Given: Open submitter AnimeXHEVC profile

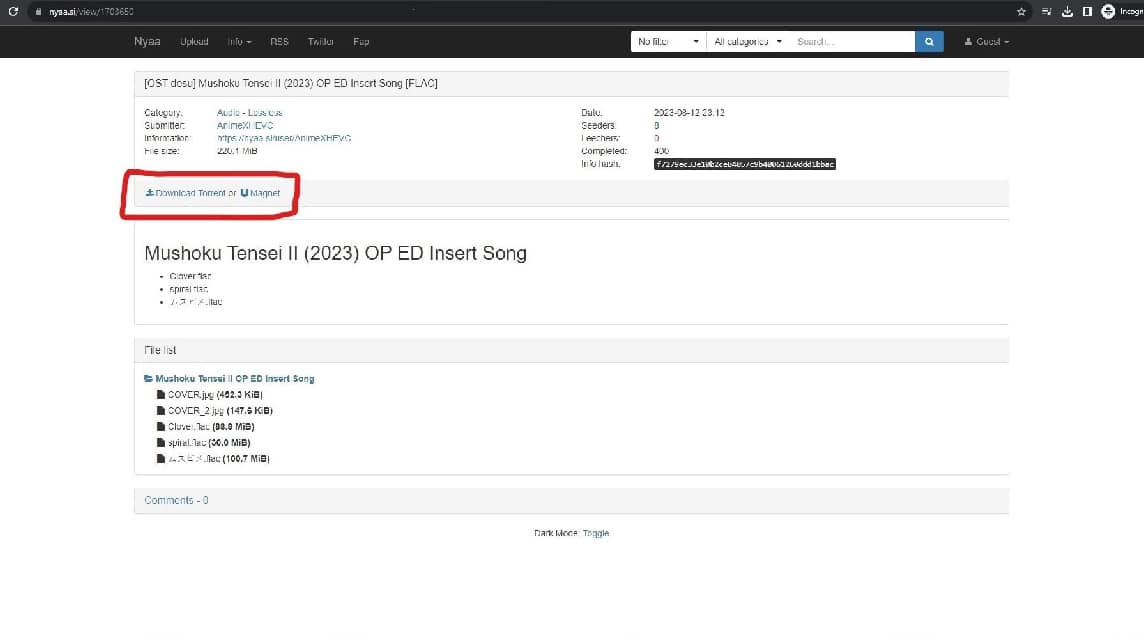Looking at the screenshot, I should [245, 126].
